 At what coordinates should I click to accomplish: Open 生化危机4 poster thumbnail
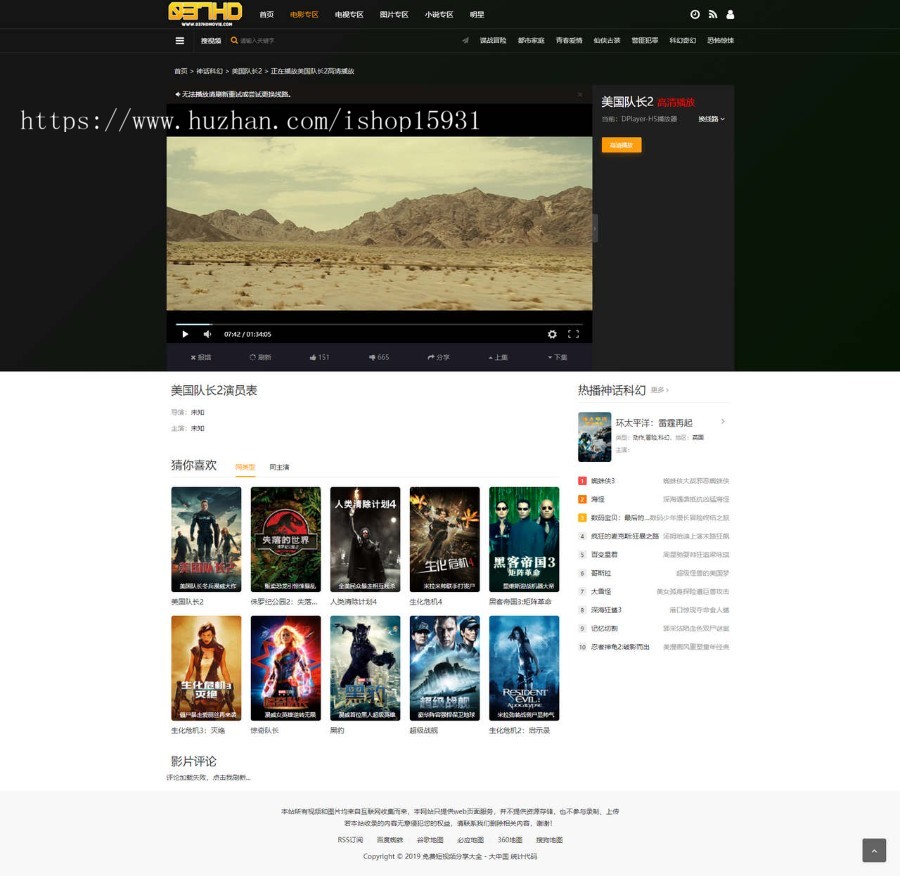(x=445, y=539)
